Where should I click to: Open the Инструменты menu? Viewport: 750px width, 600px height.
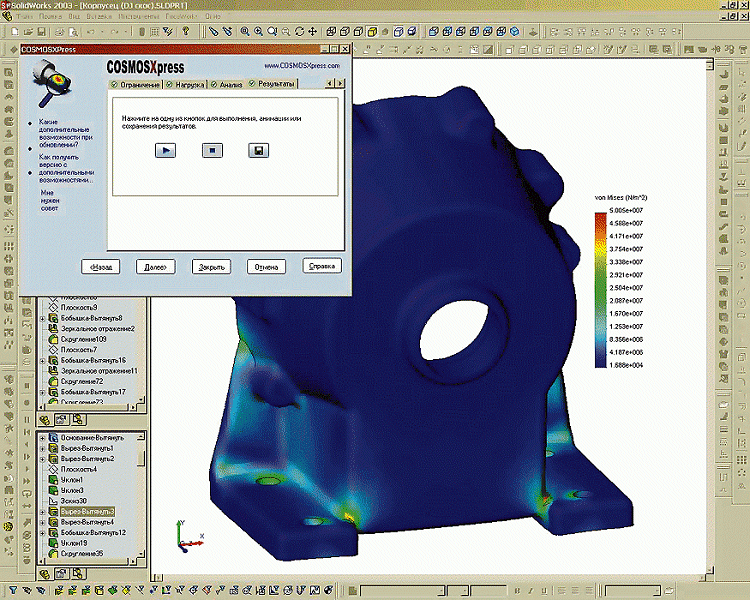[139, 16]
